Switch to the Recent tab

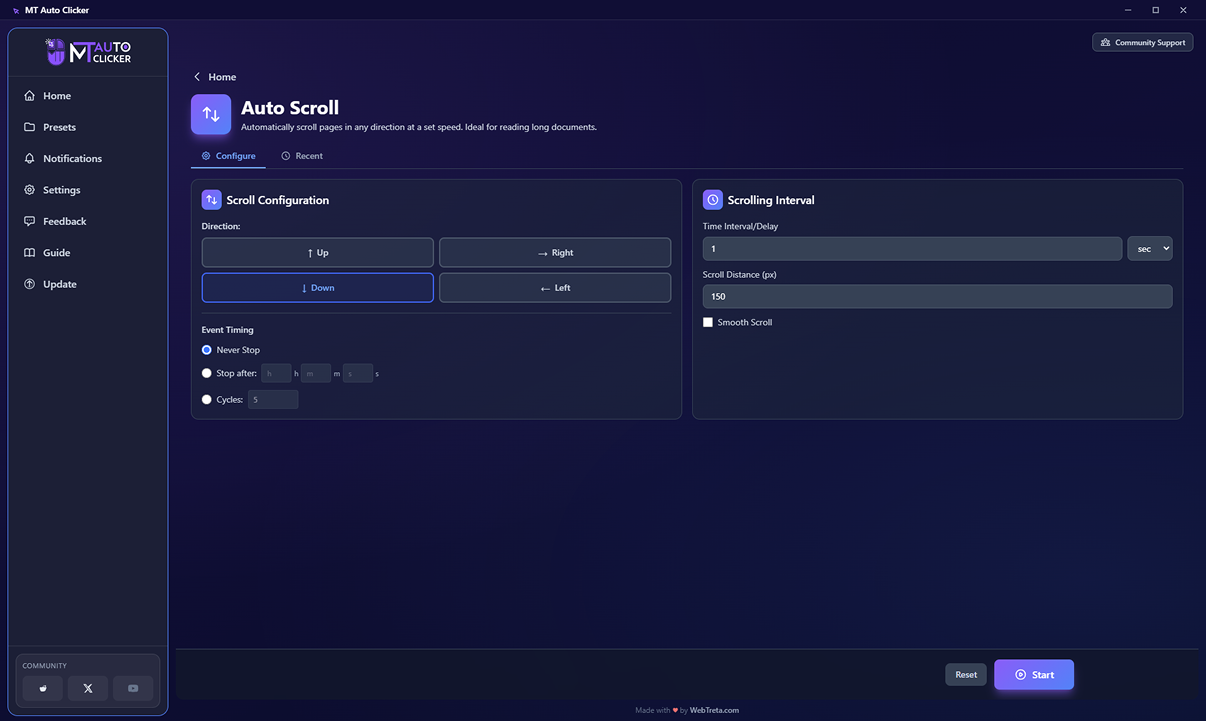302,156
